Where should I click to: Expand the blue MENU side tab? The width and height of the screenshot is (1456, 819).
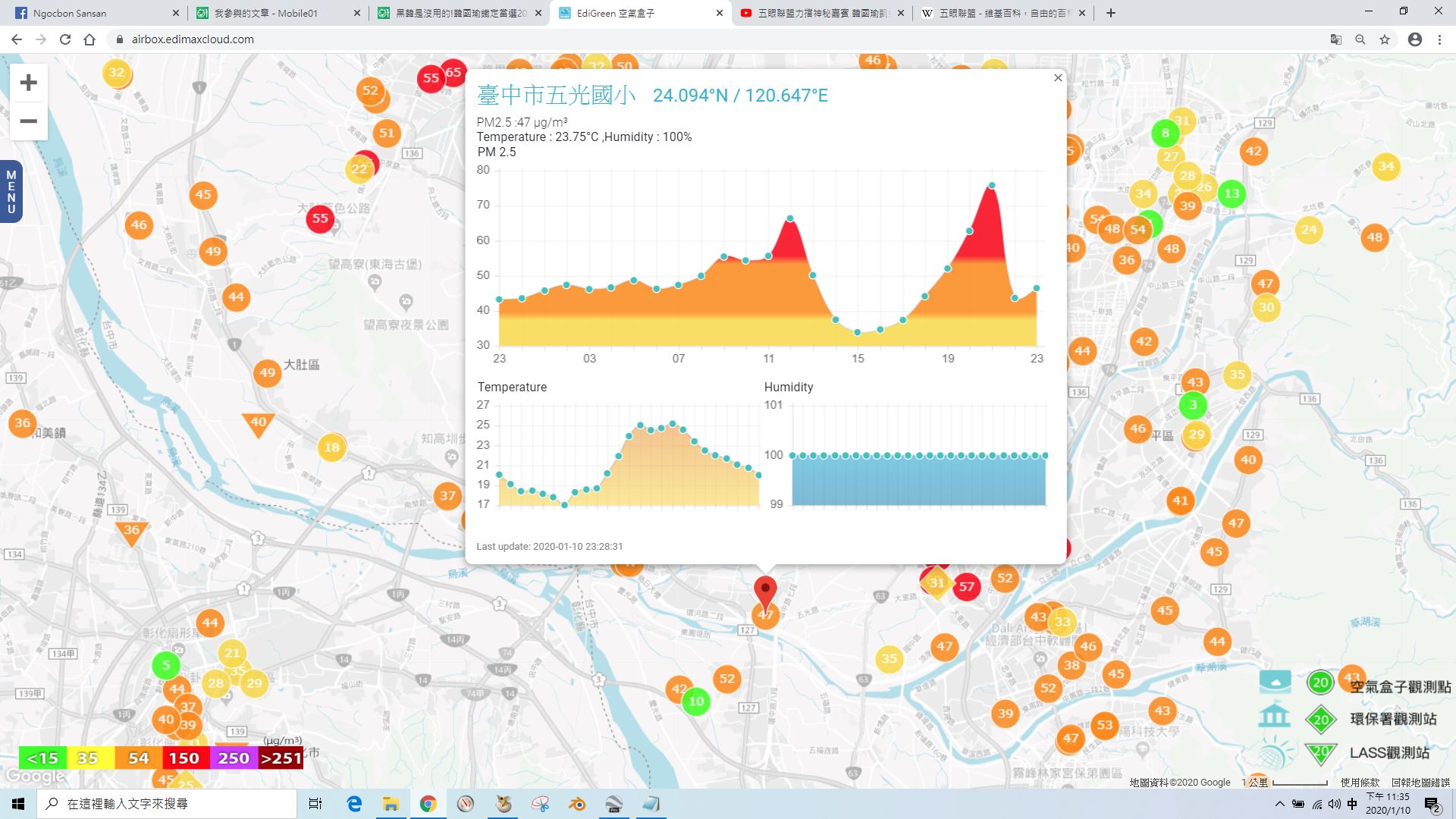tap(11, 192)
